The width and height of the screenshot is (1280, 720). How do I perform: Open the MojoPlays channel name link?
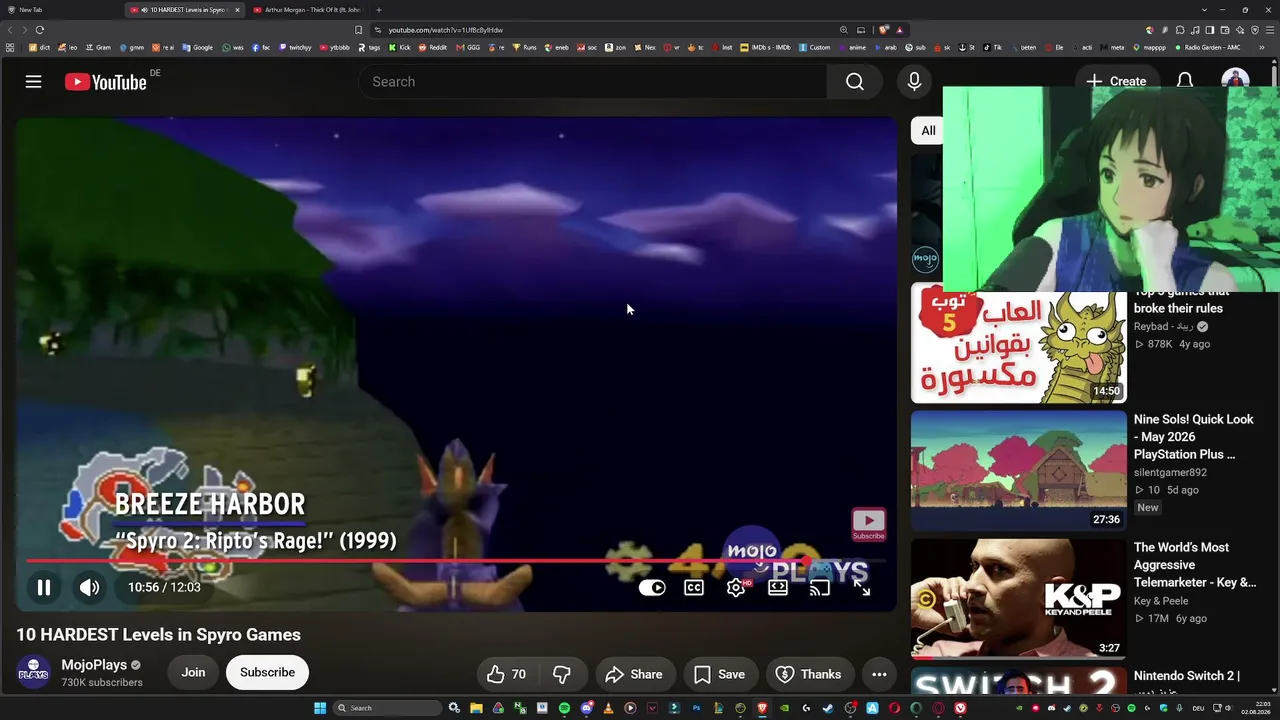[x=94, y=665]
